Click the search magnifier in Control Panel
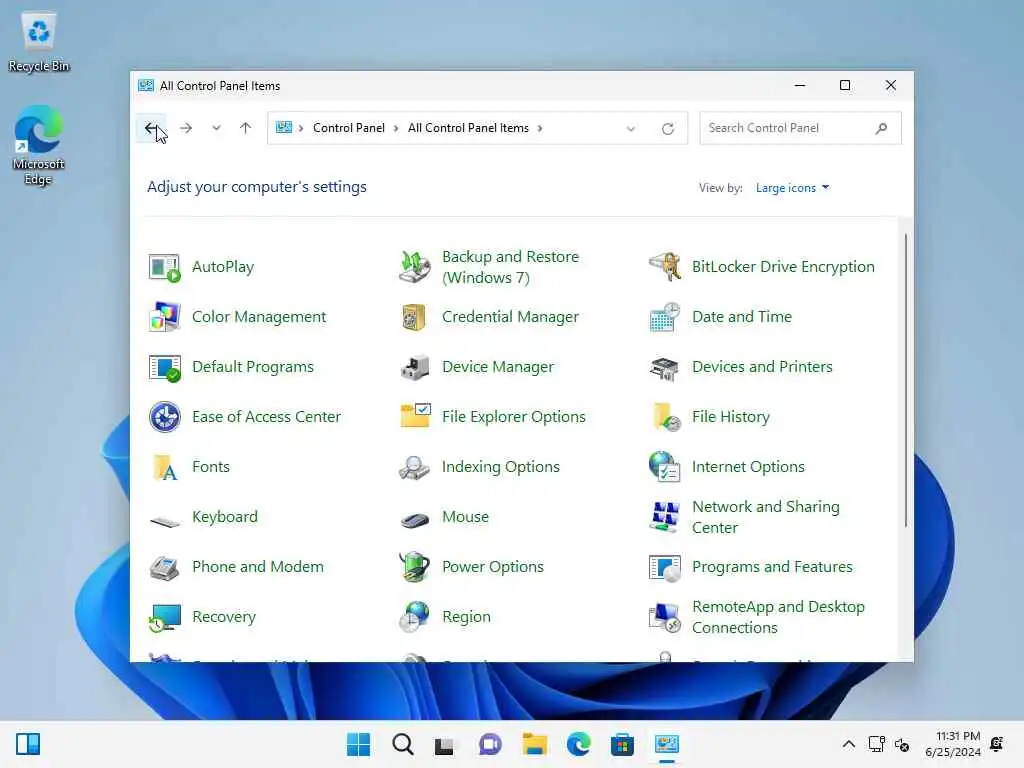Image resolution: width=1024 pixels, height=768 pixels. tap(882, 128)
